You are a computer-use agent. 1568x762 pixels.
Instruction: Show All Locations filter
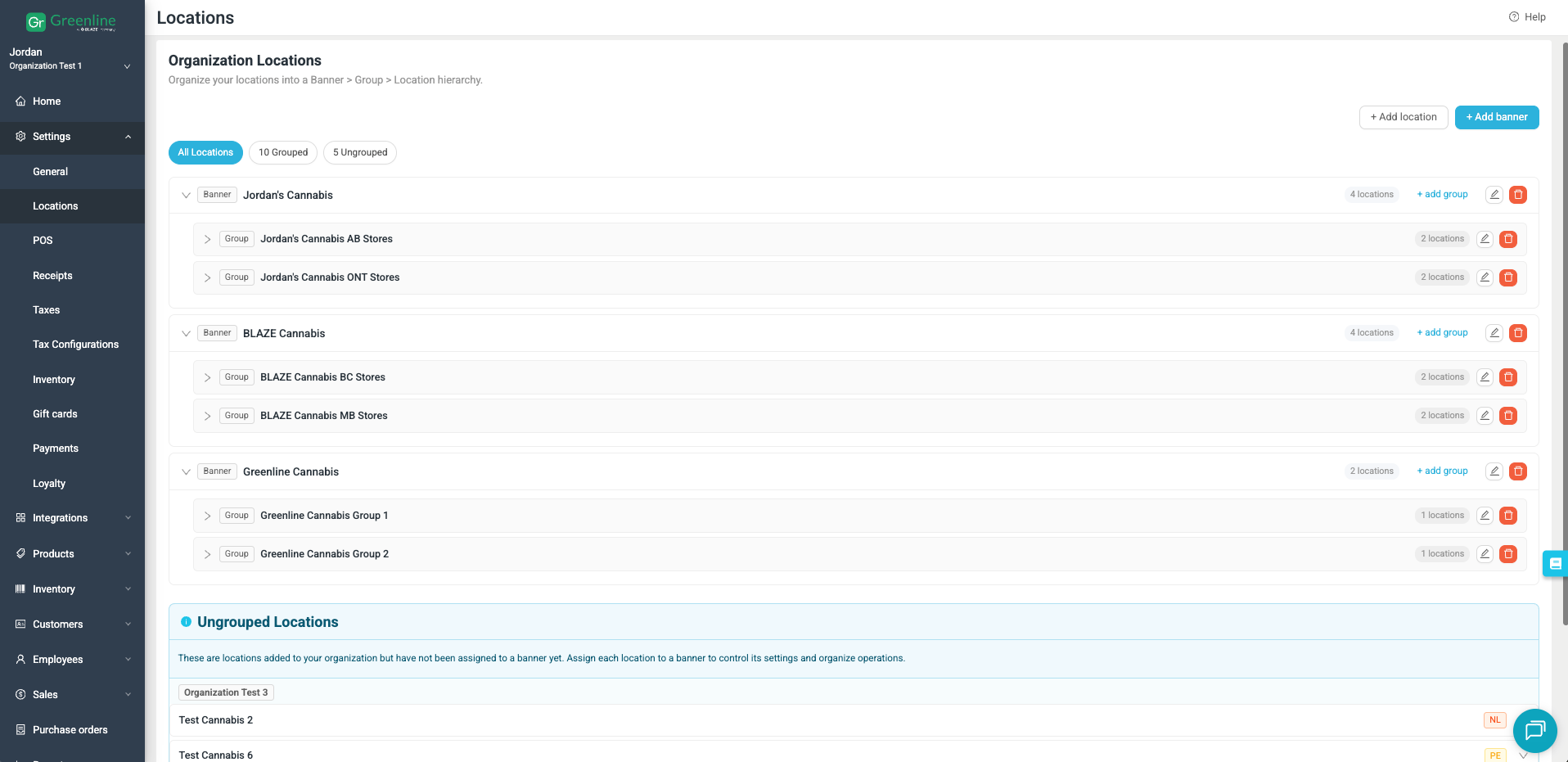205,152
